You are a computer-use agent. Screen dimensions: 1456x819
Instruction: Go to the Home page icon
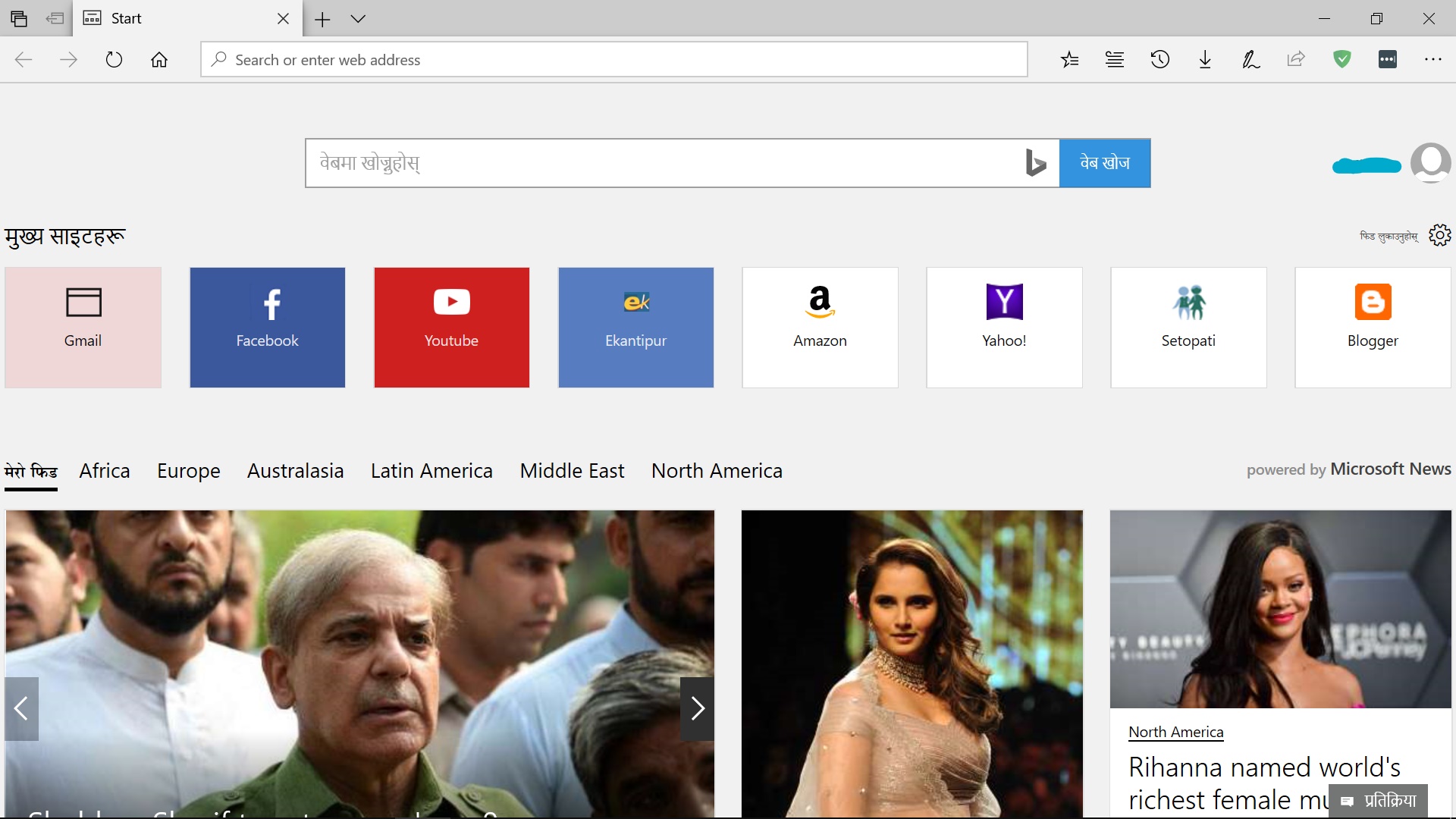(159, 60)
